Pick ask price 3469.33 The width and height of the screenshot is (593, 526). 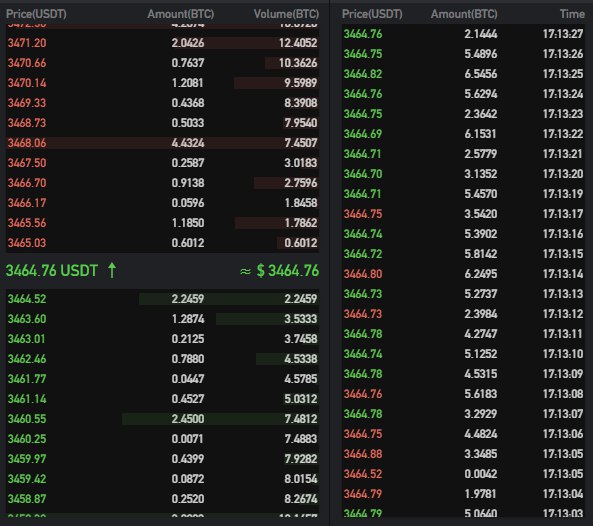tap(27, 103)
